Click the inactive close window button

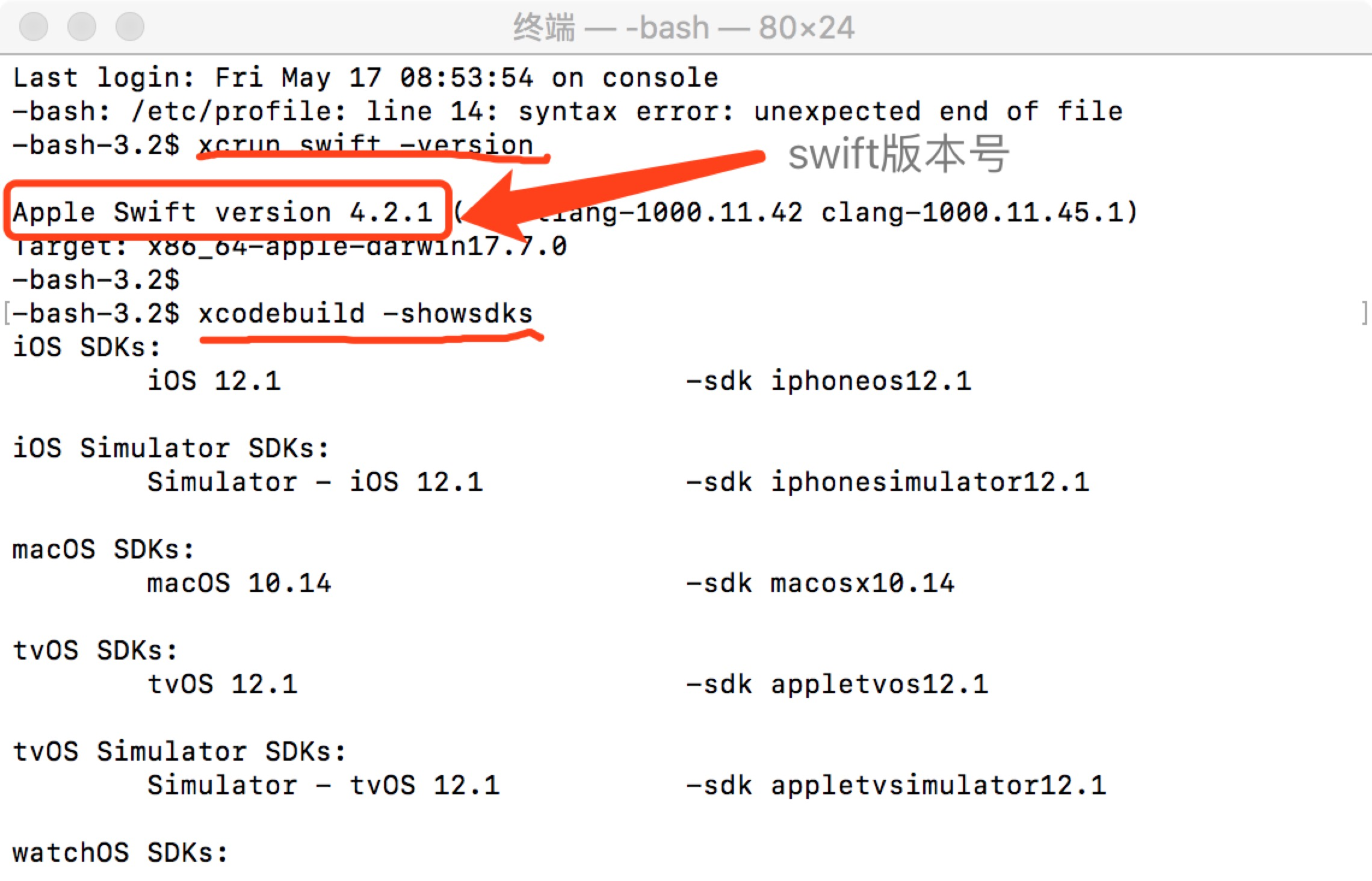click(34, 26)
